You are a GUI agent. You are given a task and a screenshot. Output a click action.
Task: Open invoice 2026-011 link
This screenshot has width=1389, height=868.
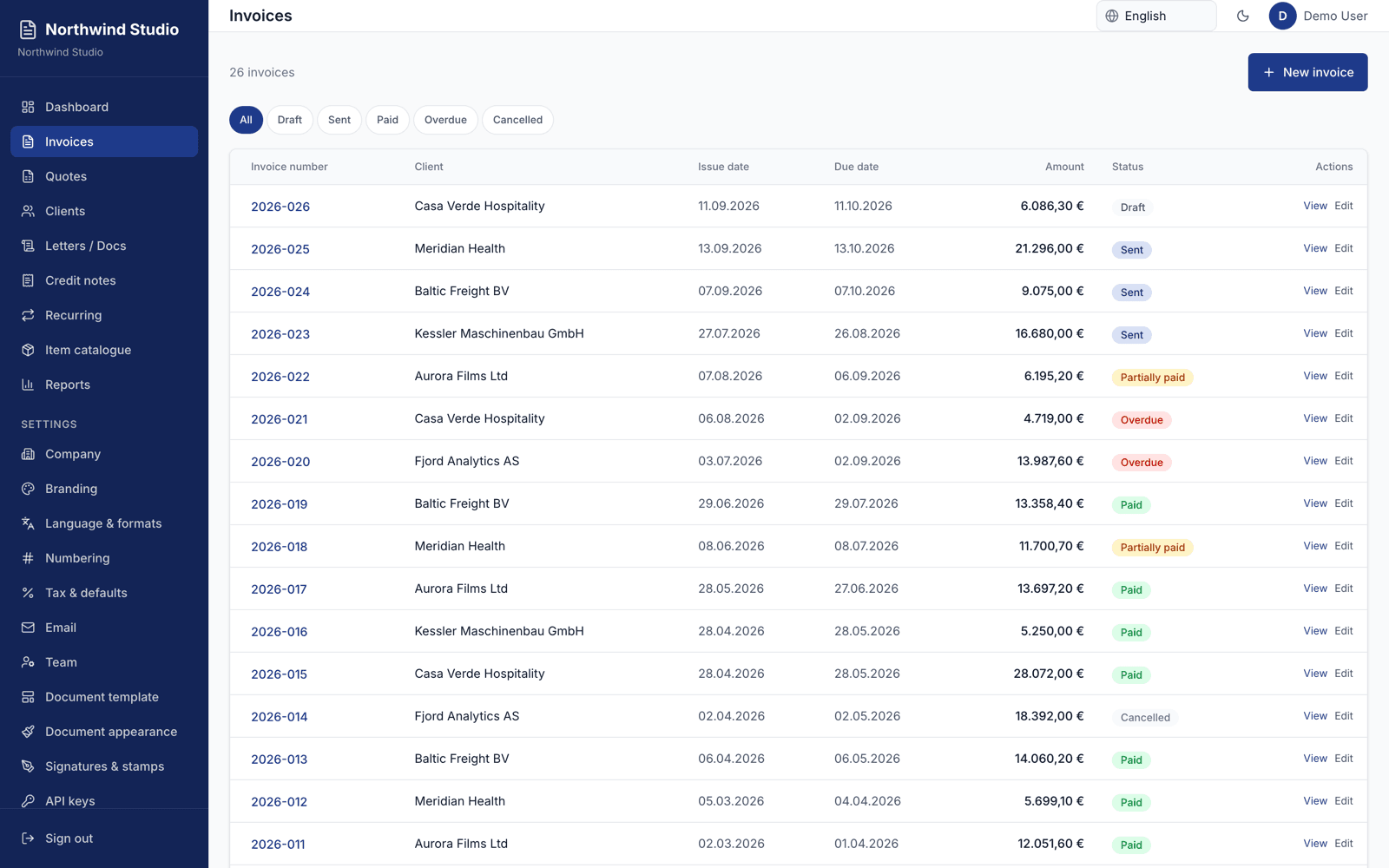pyautogui.click(x=278, y=845)
